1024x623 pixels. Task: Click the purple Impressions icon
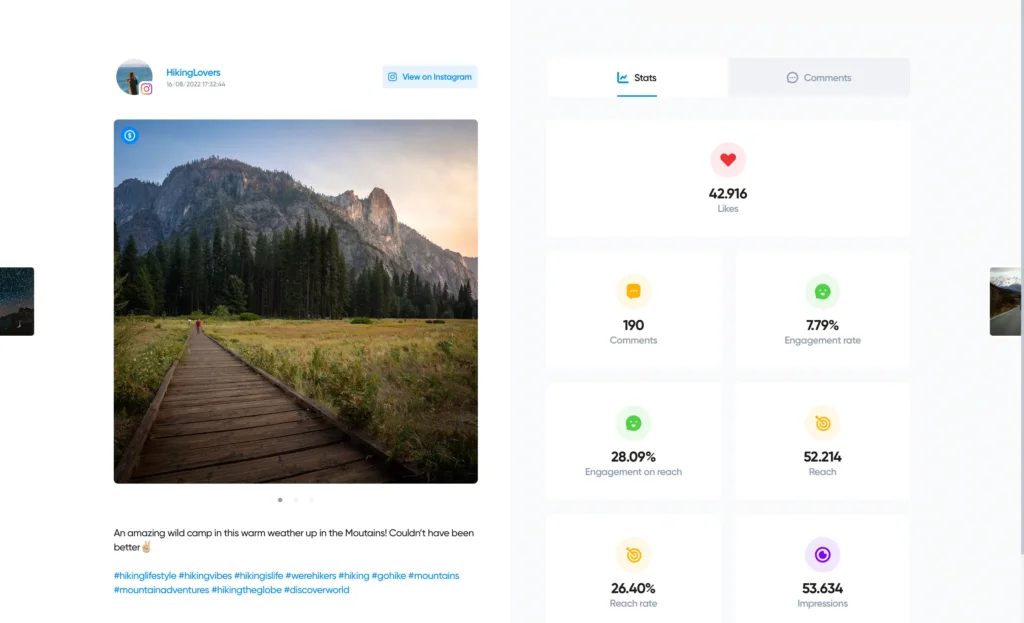[822, 555]
